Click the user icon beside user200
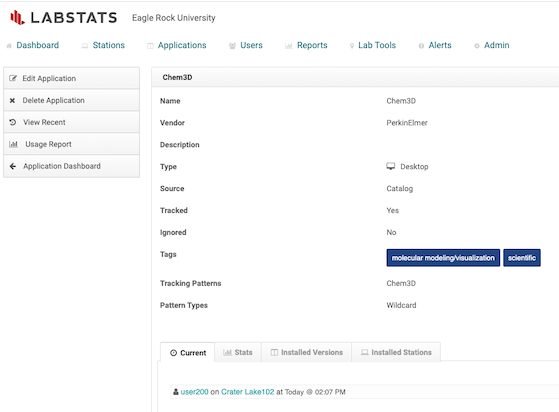559x412 pixels. pyautogui.click(x=175, y=392)
